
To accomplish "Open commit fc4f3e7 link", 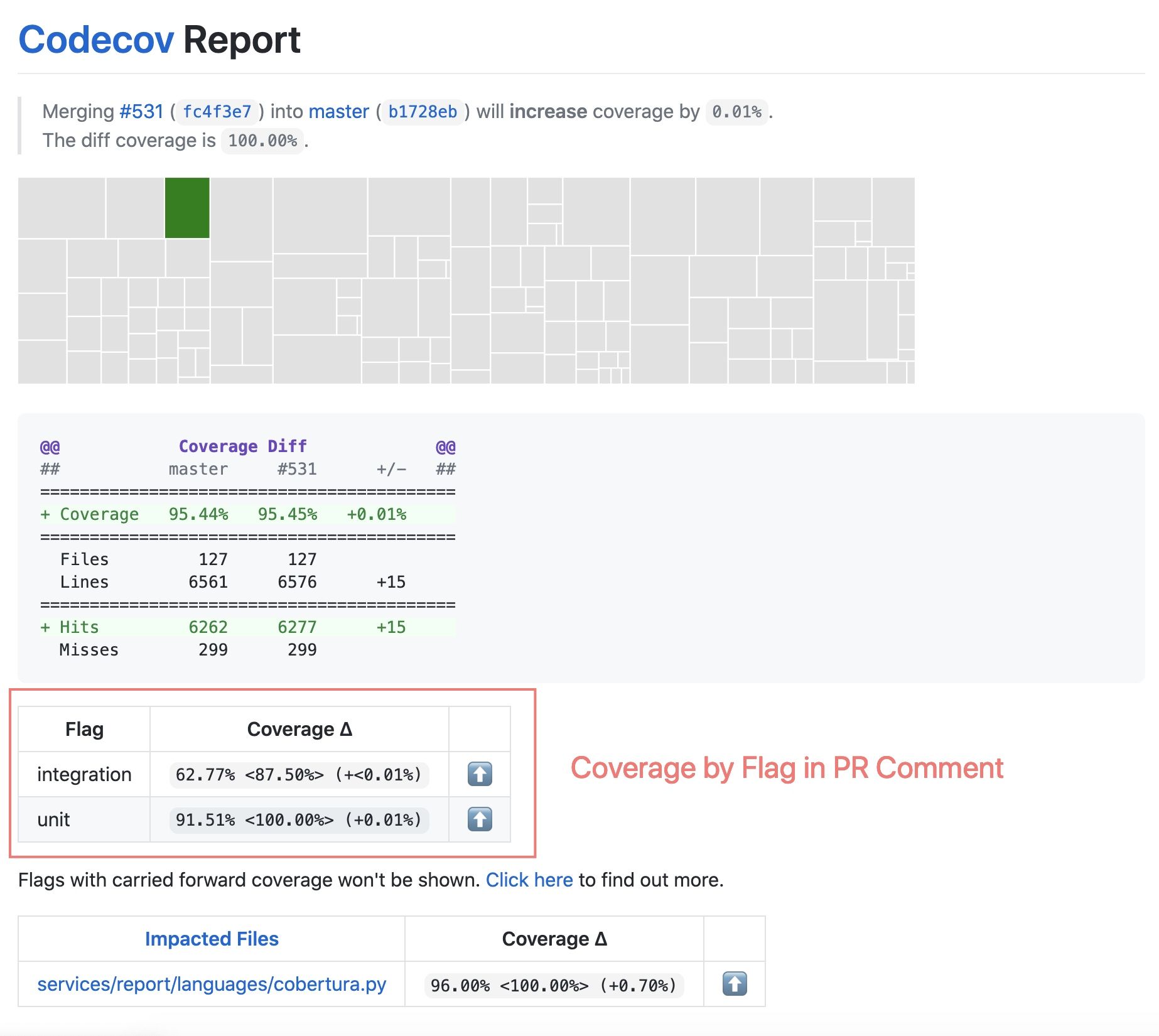I will [217, 112].
